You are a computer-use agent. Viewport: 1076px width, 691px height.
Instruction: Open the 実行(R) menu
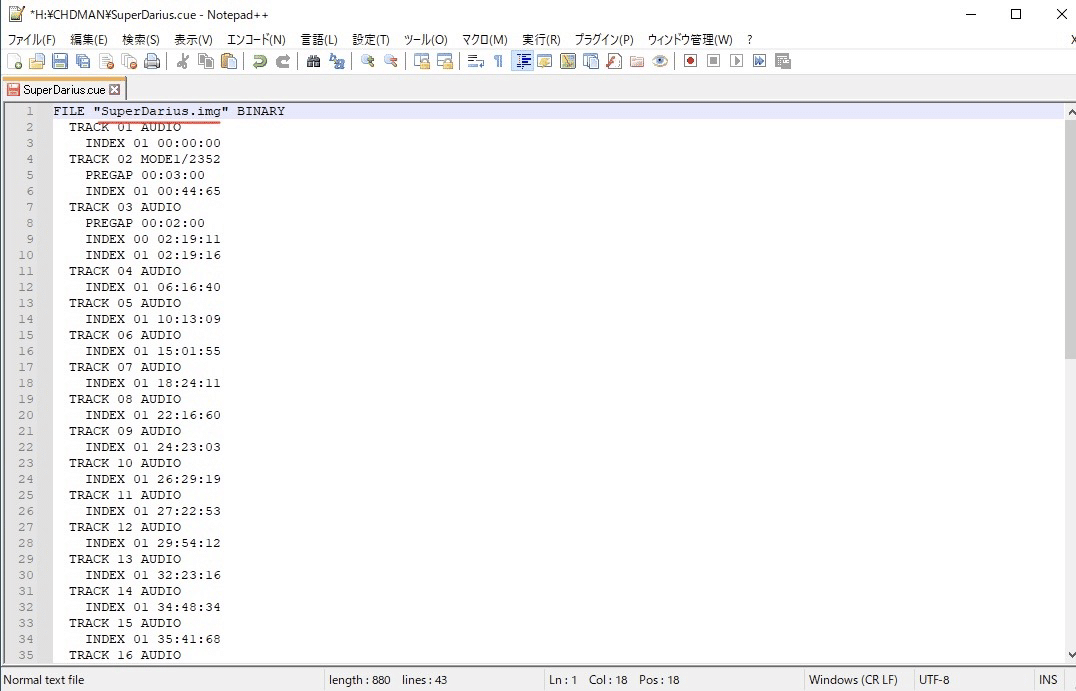[541, 40]
